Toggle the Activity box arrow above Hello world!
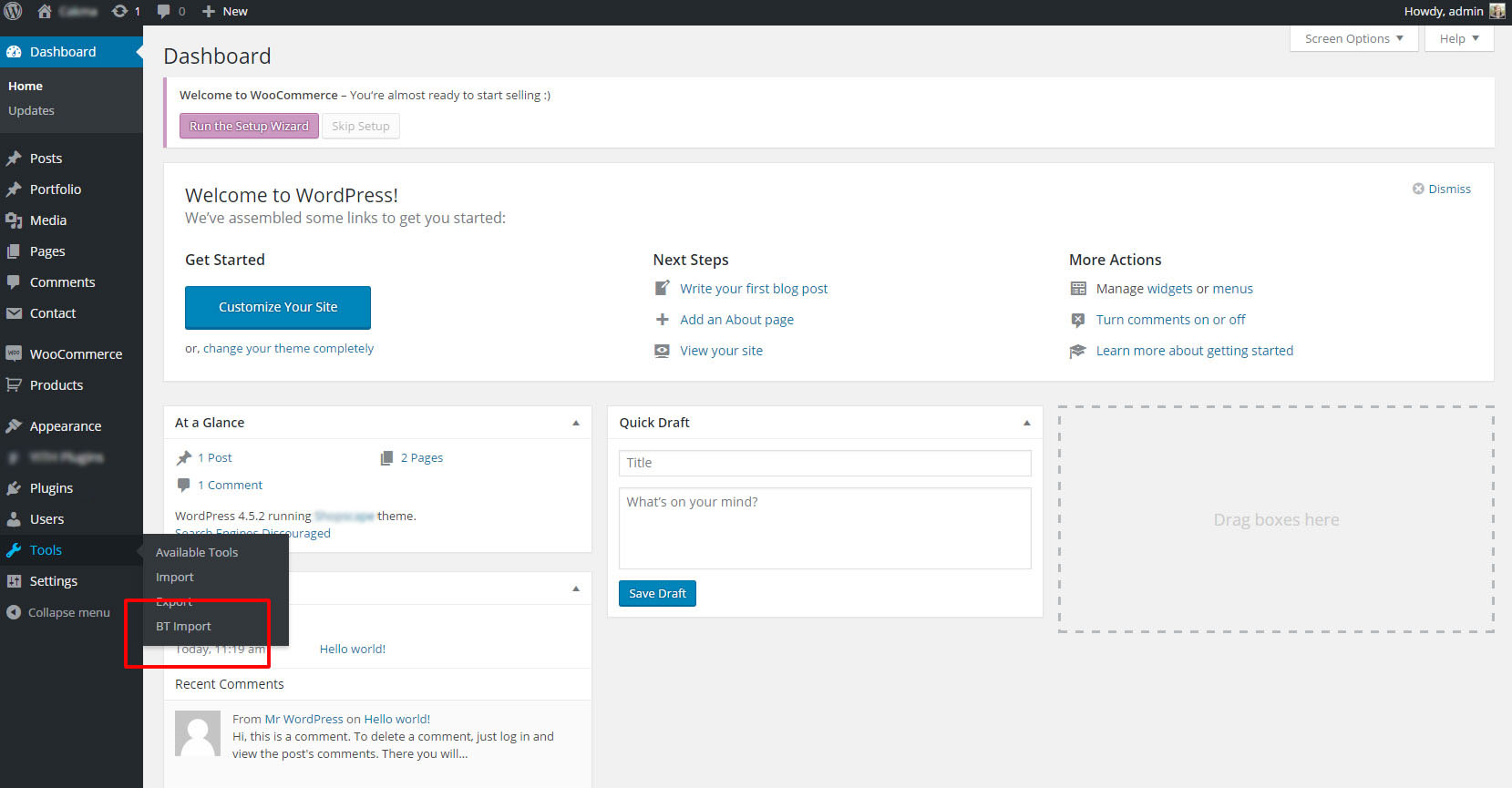 (x=576, y=588)
